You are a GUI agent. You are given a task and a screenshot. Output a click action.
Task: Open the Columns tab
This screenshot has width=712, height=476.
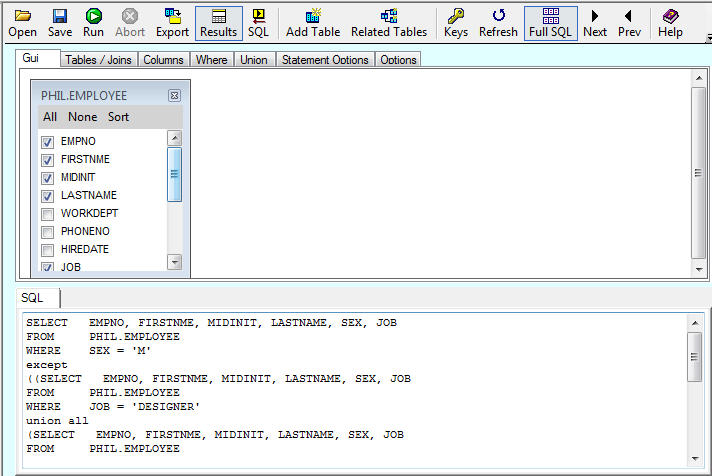pyautogui.click(x=163, y=60)
